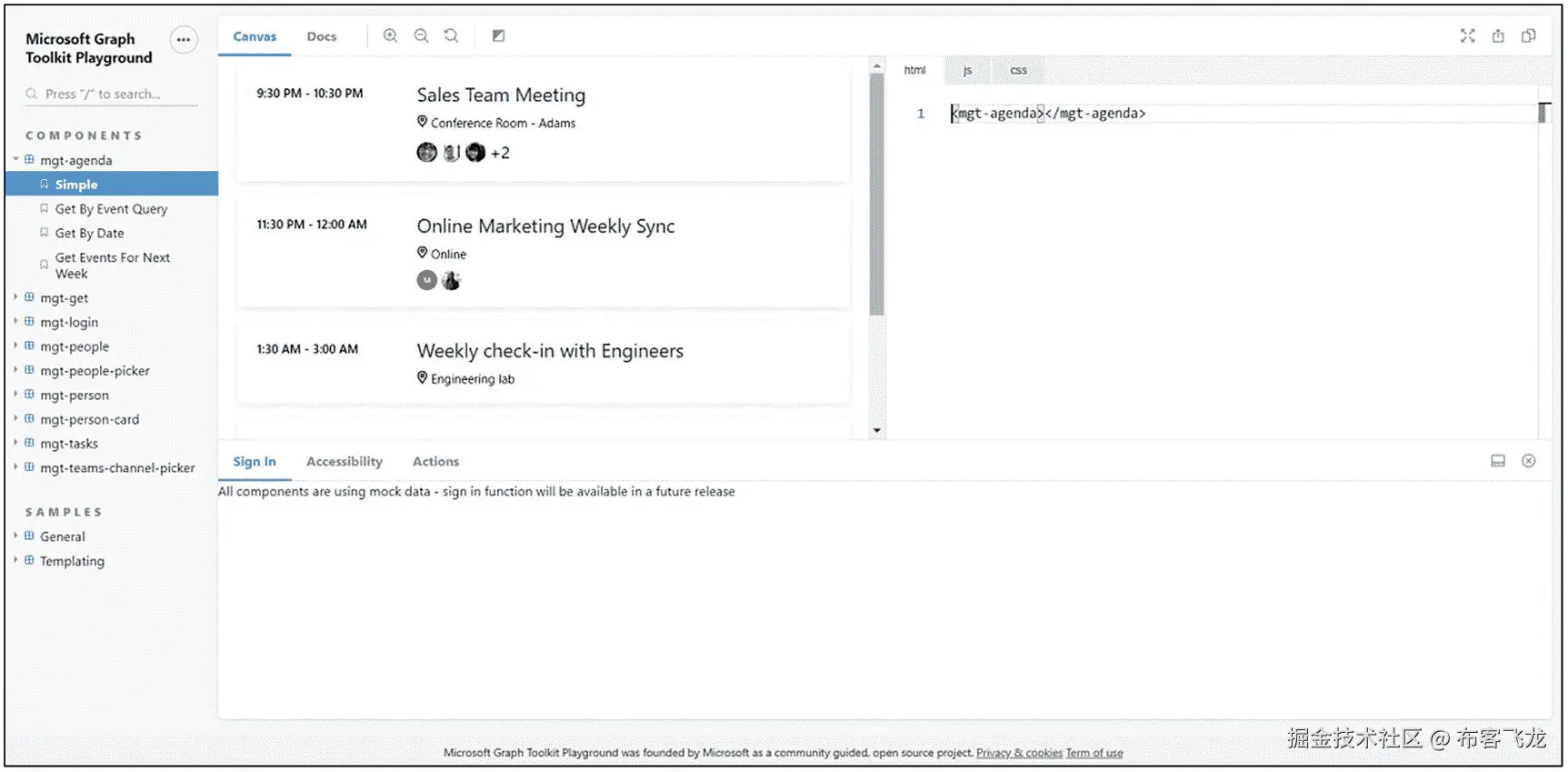
Task: Expand the mgt-tasks component node
Action: click(x=15, y=444)
